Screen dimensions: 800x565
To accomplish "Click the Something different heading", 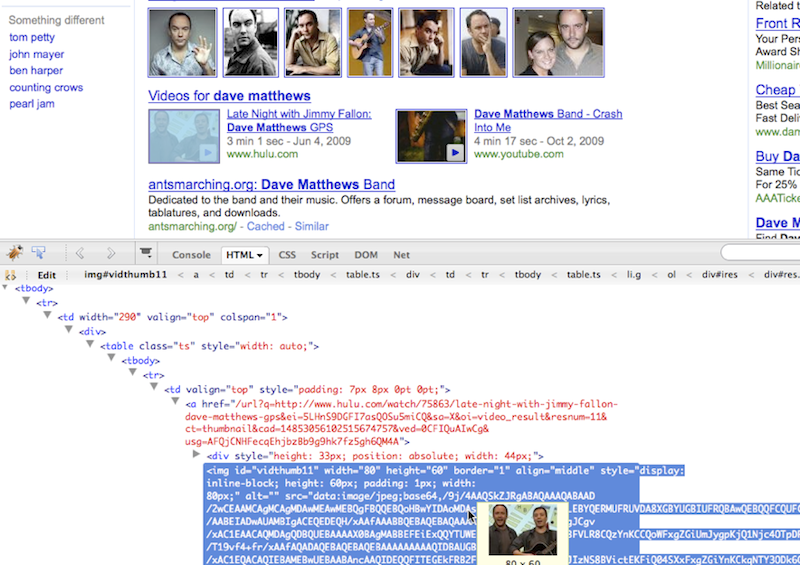I will pyautogui.click(x=56, y=20).
